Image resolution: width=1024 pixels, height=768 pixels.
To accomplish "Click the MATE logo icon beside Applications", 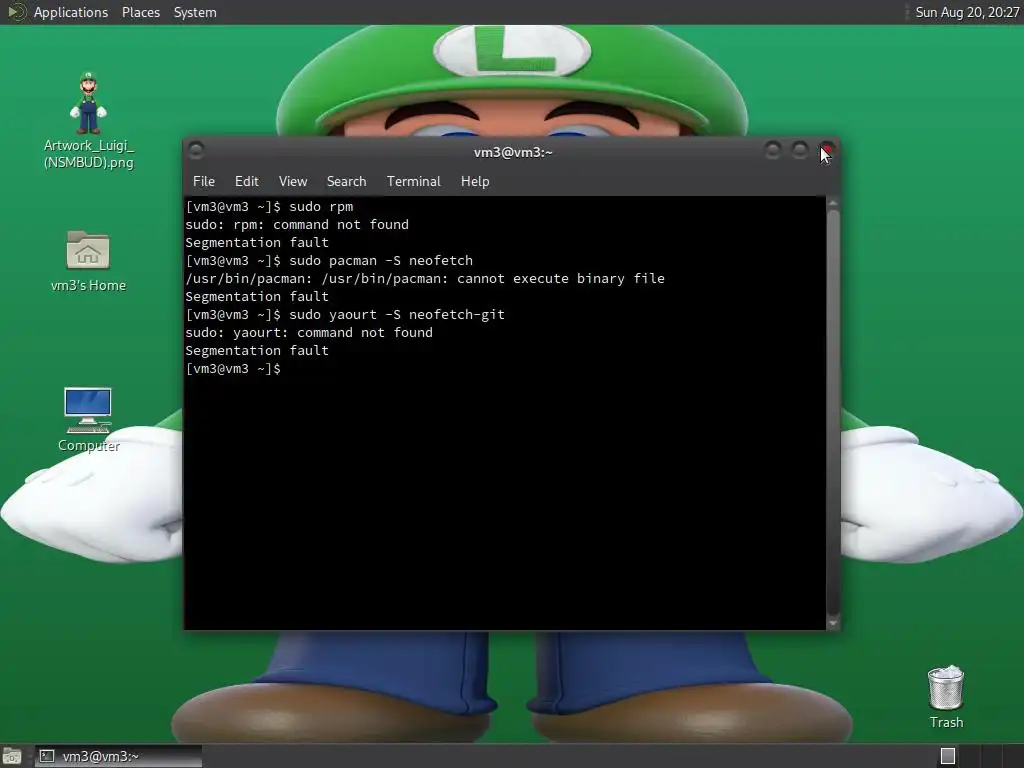I will pos(16,12).
